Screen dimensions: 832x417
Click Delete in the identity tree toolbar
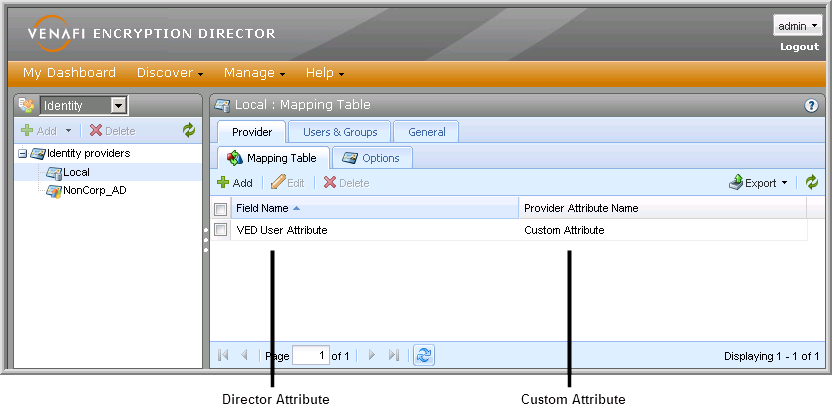click(112, 131)
